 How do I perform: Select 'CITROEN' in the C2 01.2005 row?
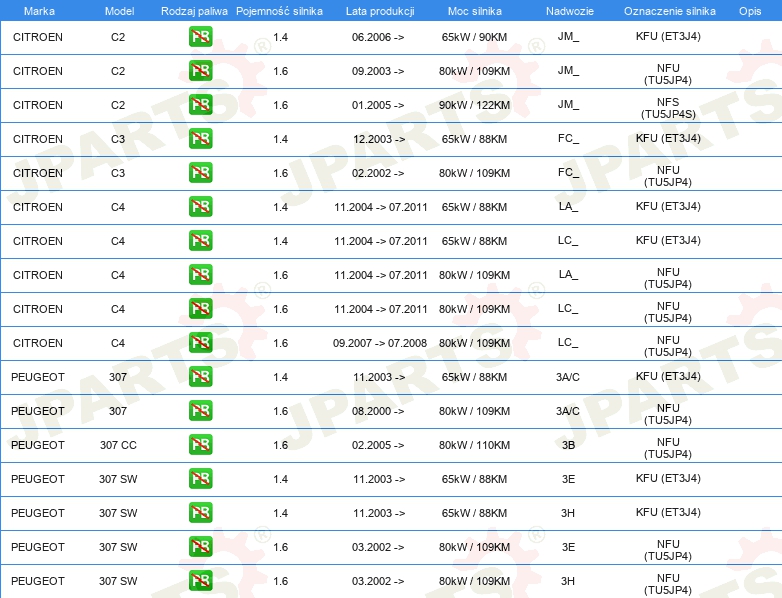tap(38, 105)
